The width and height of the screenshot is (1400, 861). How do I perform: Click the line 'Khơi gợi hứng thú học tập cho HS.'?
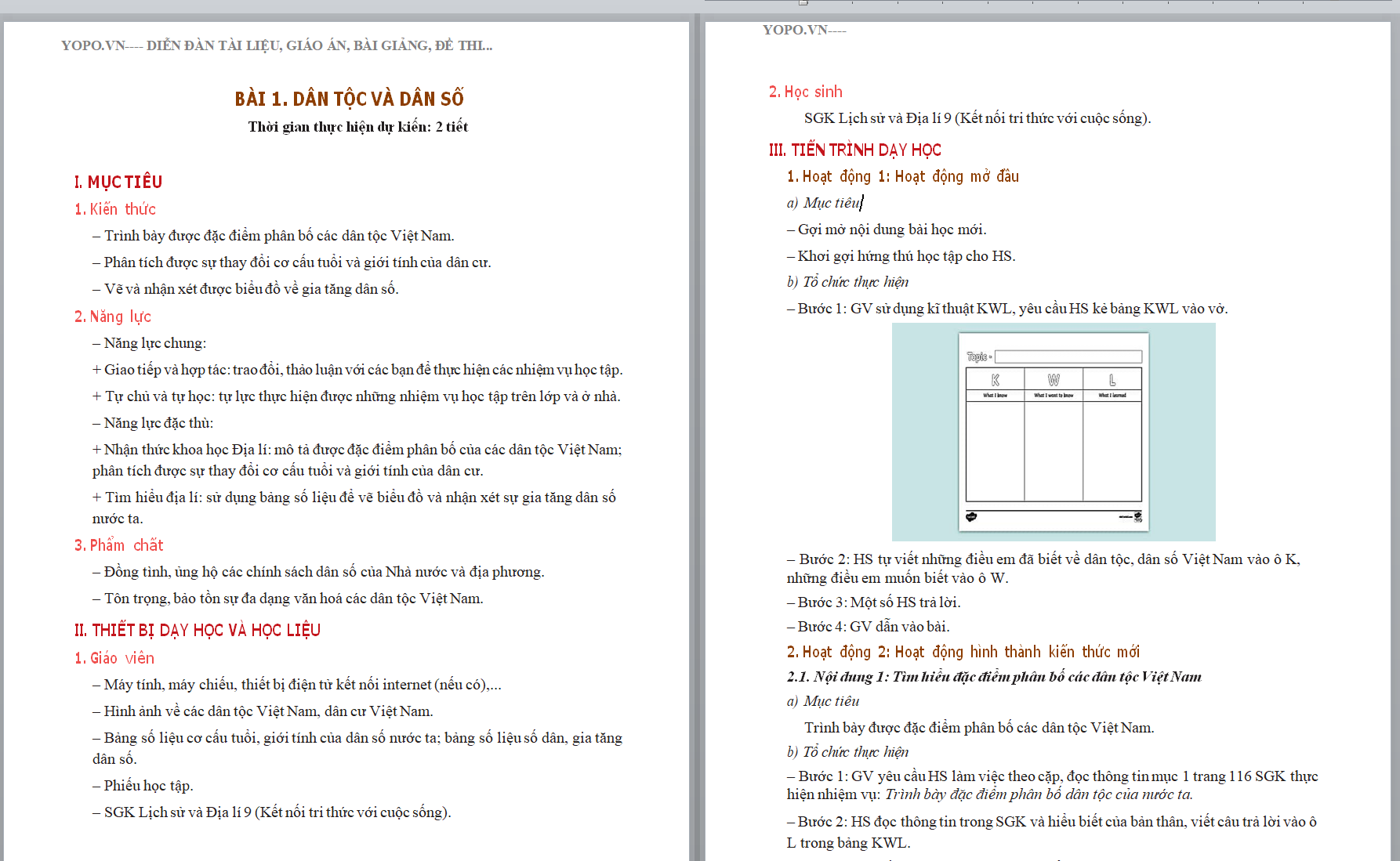901,256
